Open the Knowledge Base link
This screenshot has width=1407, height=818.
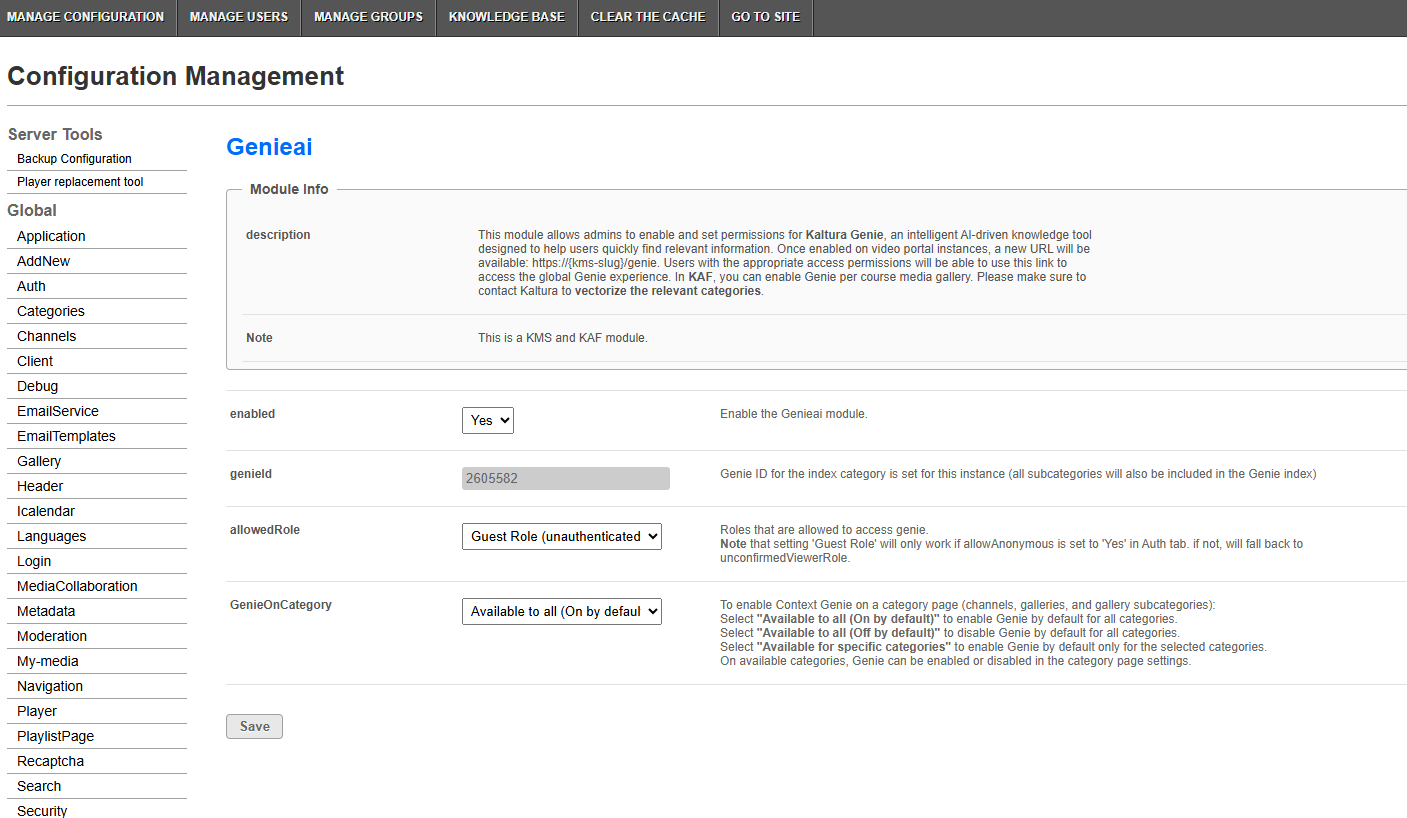click(507, 17)
